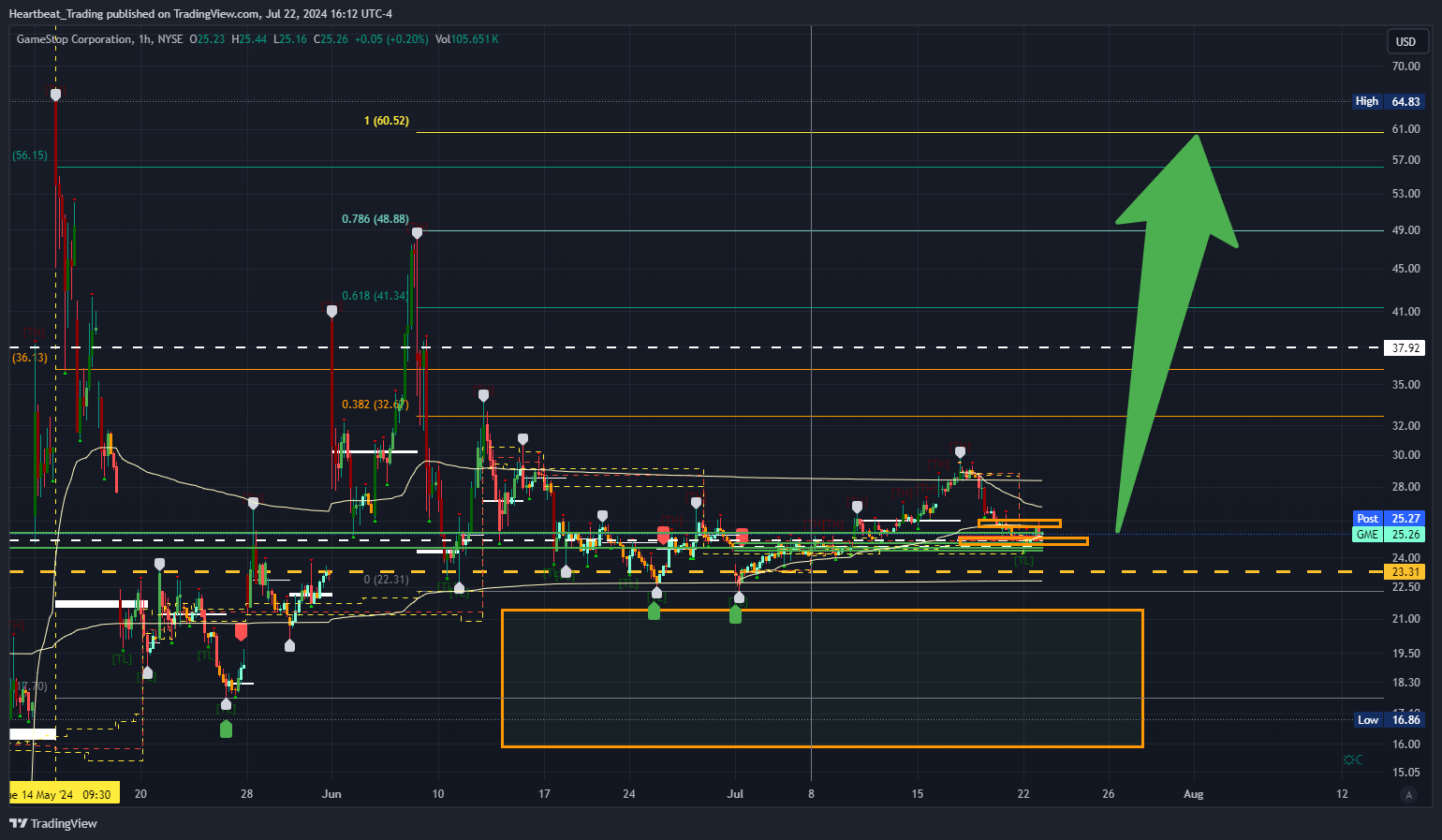The height and width of the screenshot is (840, 1442).
Task: Click the (56.15) green level label
Action: tap(29, 155)
